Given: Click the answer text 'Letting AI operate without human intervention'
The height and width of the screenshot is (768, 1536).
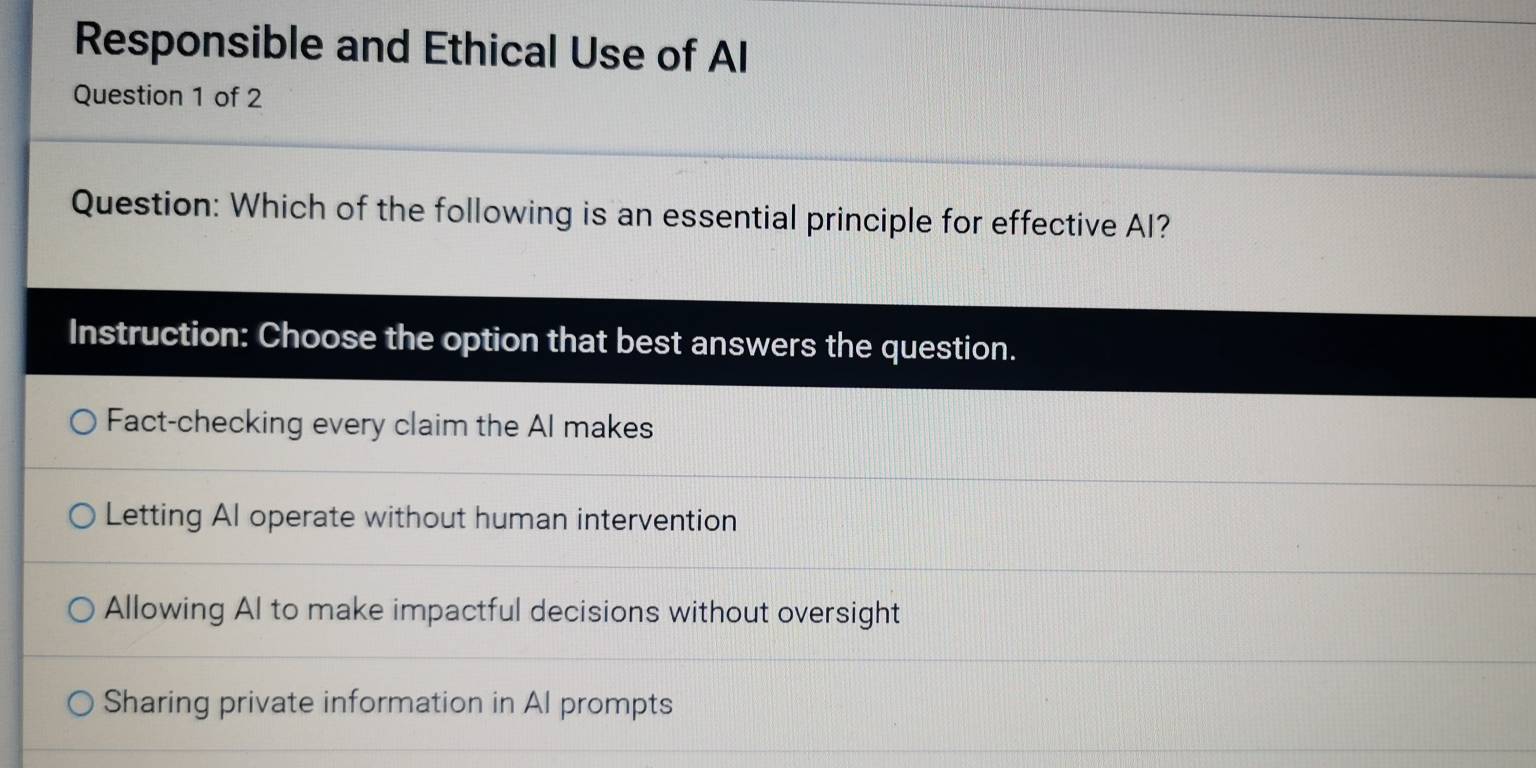Looking at the screenshot, I should [x=420, y=519].
